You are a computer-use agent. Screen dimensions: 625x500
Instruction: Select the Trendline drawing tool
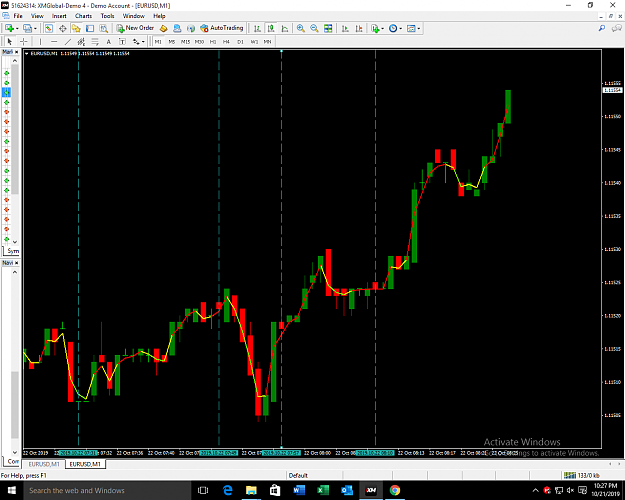68,41
